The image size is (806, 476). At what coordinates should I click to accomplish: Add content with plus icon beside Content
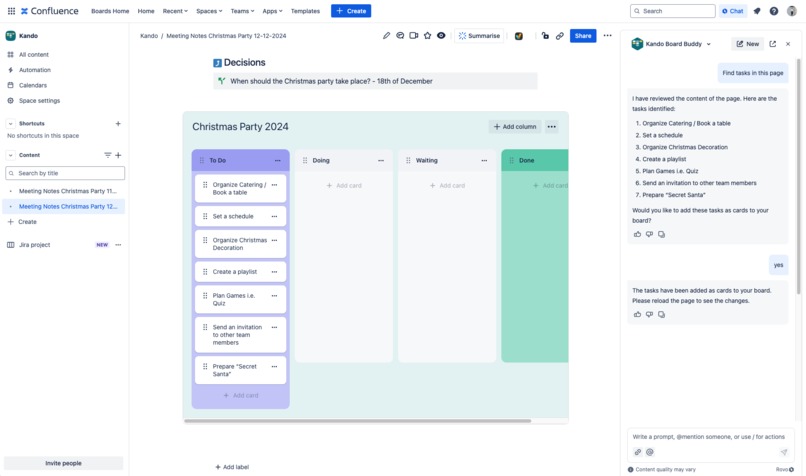(x=118, y=155)
